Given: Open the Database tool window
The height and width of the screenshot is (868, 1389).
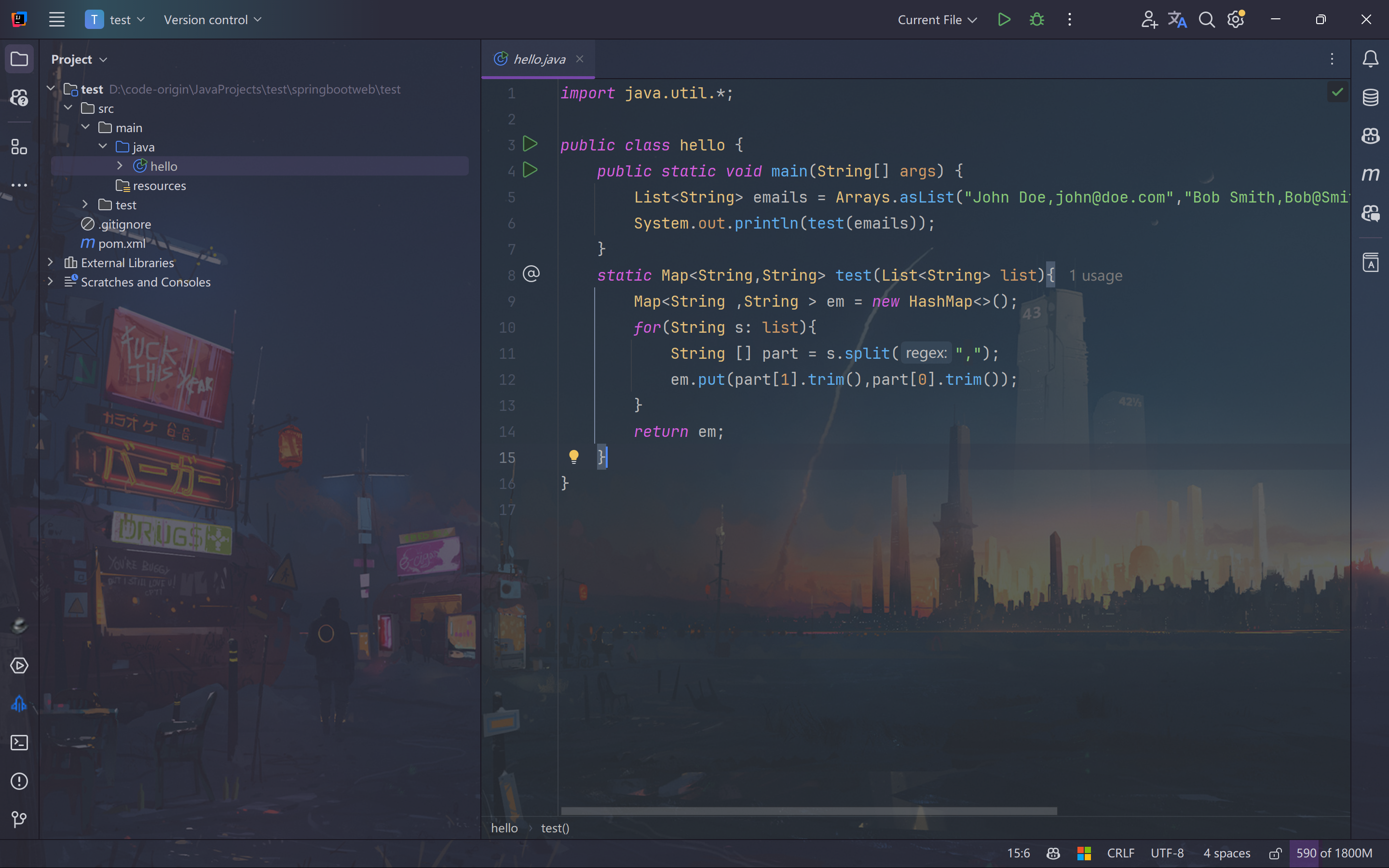Looking at the screenshot, I should pos(1371,97).
